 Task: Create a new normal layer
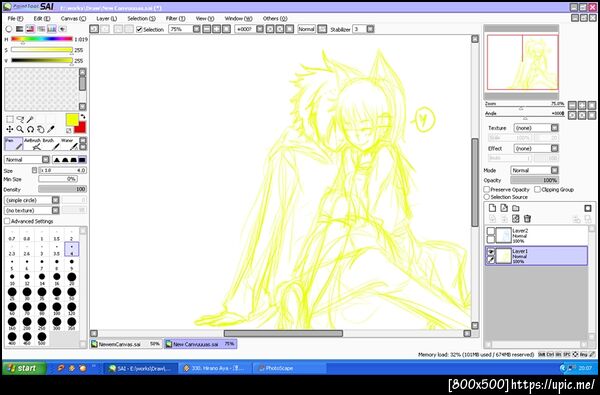click(492, 208)
